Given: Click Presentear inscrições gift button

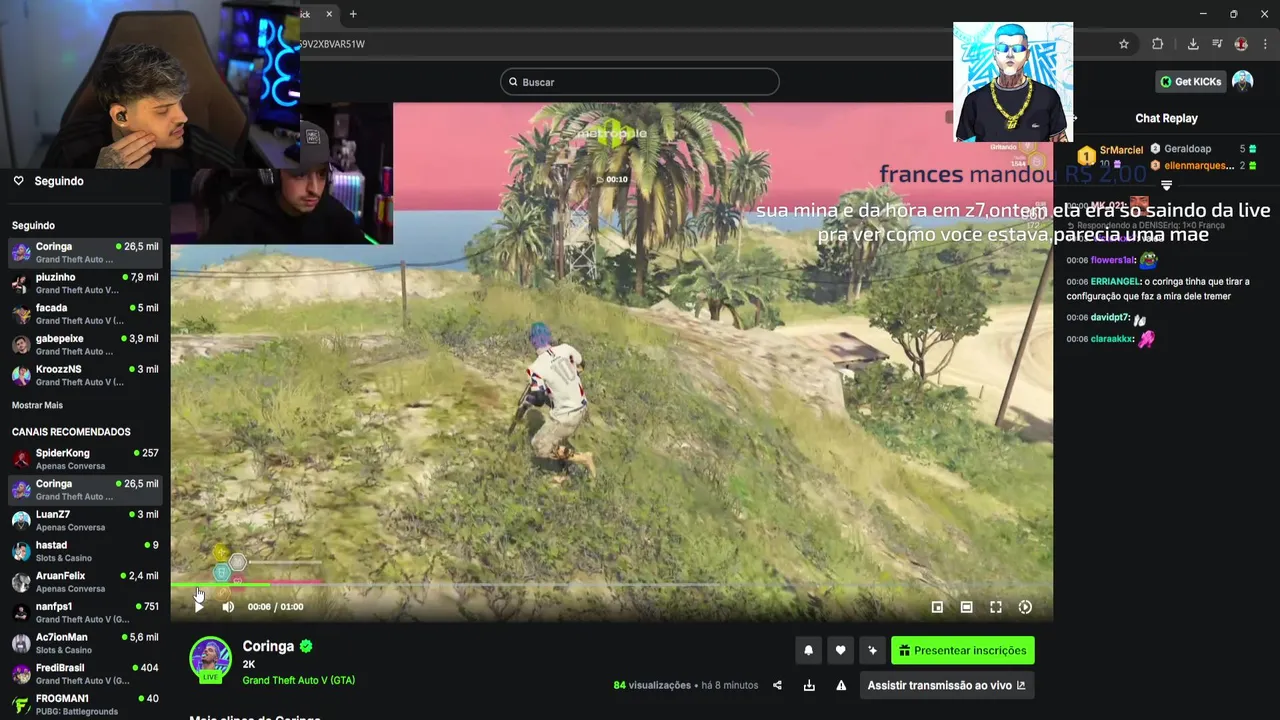Looking at the screenshot, I should (963, 650).
